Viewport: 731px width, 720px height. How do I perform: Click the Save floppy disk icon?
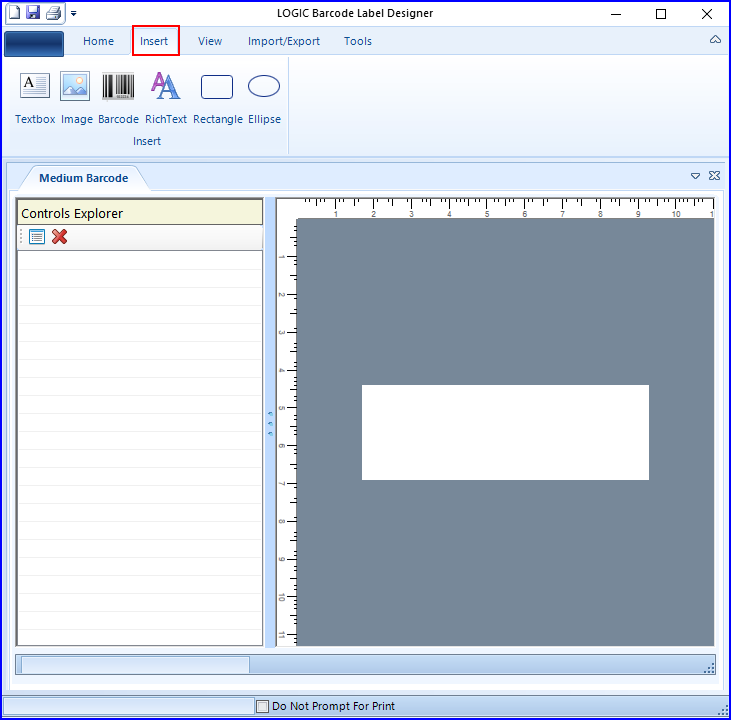point(33,12)
